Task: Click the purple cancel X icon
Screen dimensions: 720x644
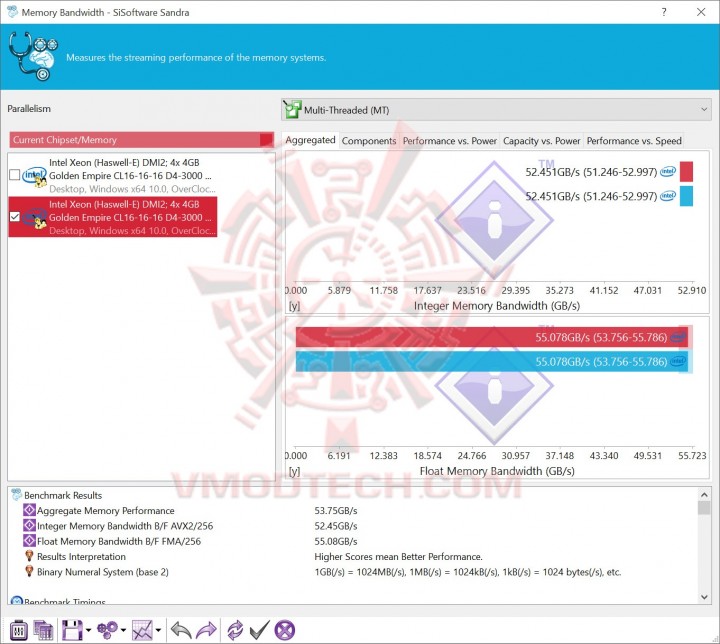Action: click(285, 630)
